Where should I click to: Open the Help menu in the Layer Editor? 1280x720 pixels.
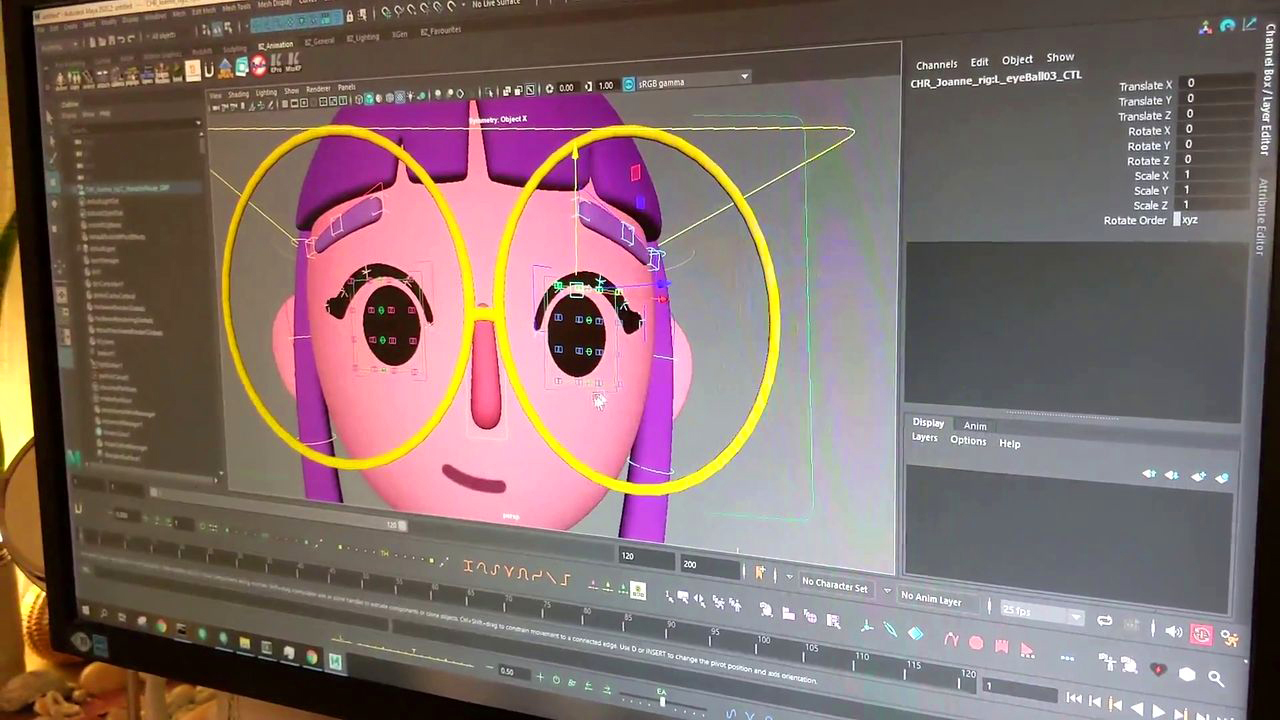click(x=1010, y=444)
